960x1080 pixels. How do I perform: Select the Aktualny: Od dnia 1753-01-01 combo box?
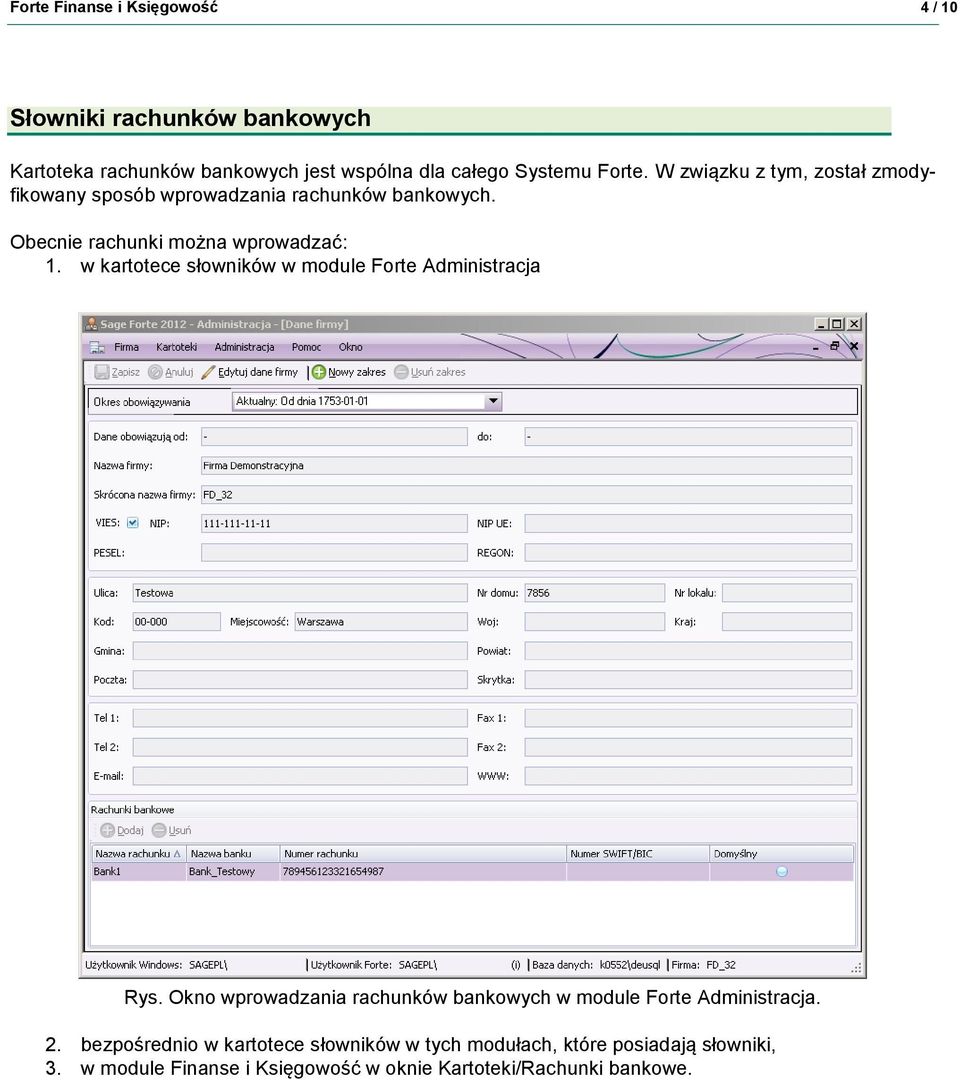[367, 401]
